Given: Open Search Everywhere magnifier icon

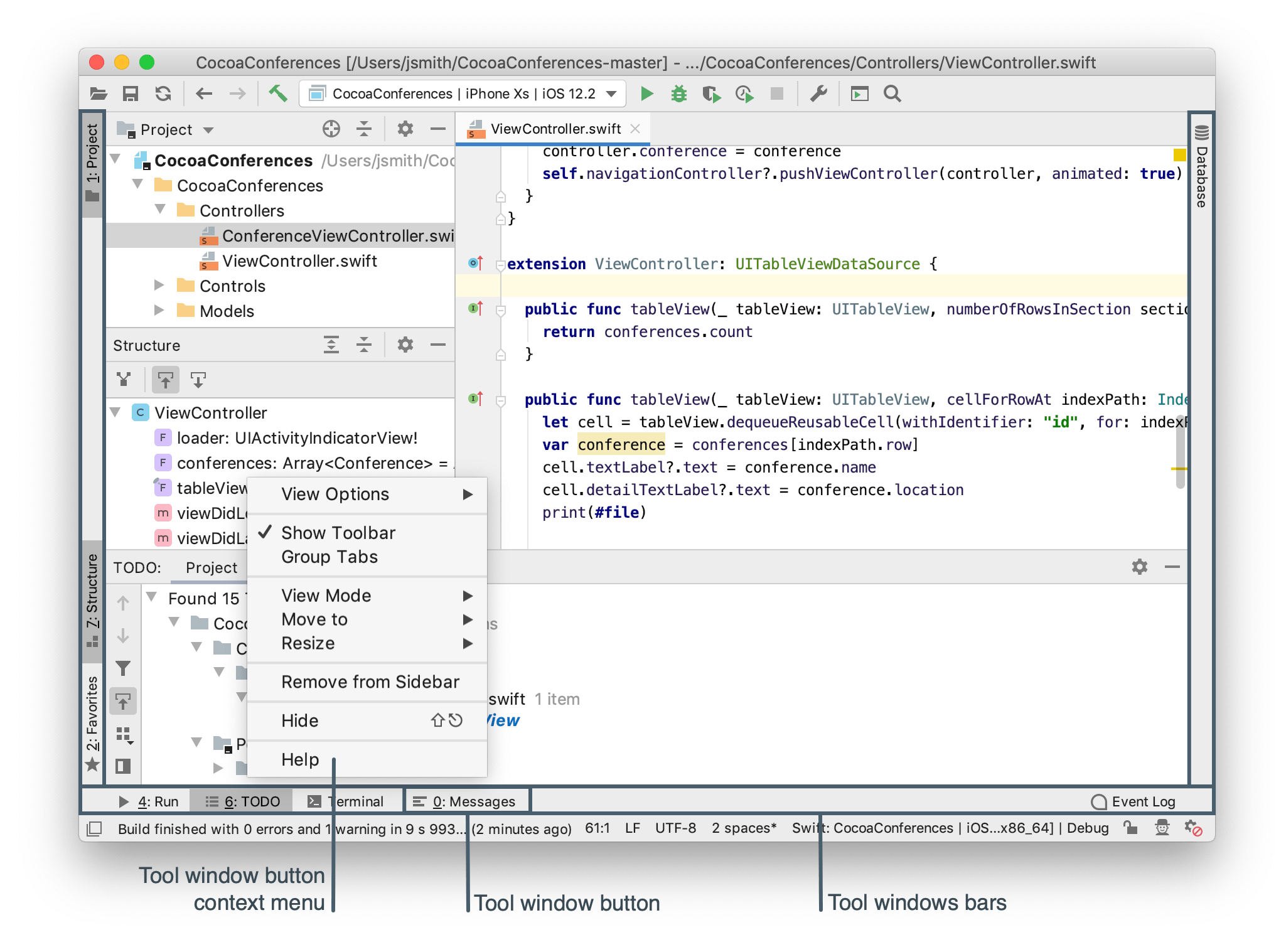Looking at the screenshot, I should [892, 94].
